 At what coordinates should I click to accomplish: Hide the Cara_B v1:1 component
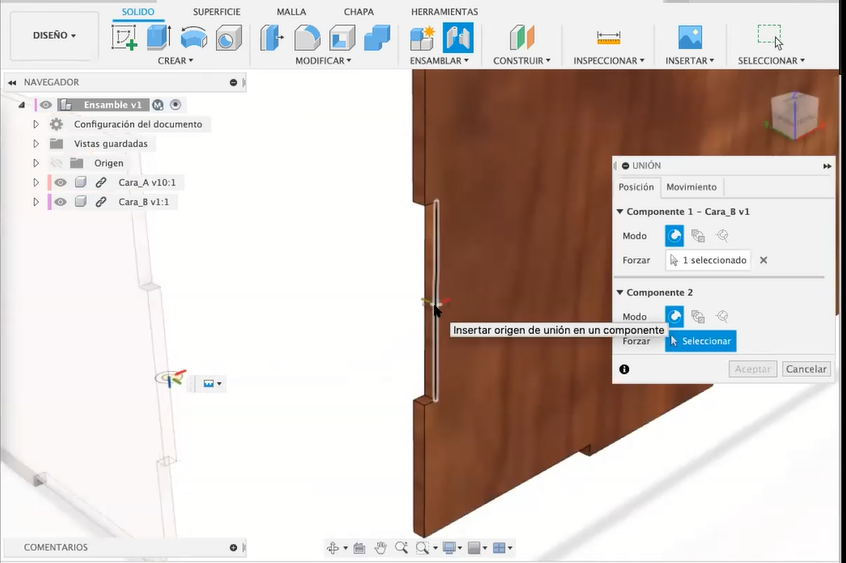[60, 202]
